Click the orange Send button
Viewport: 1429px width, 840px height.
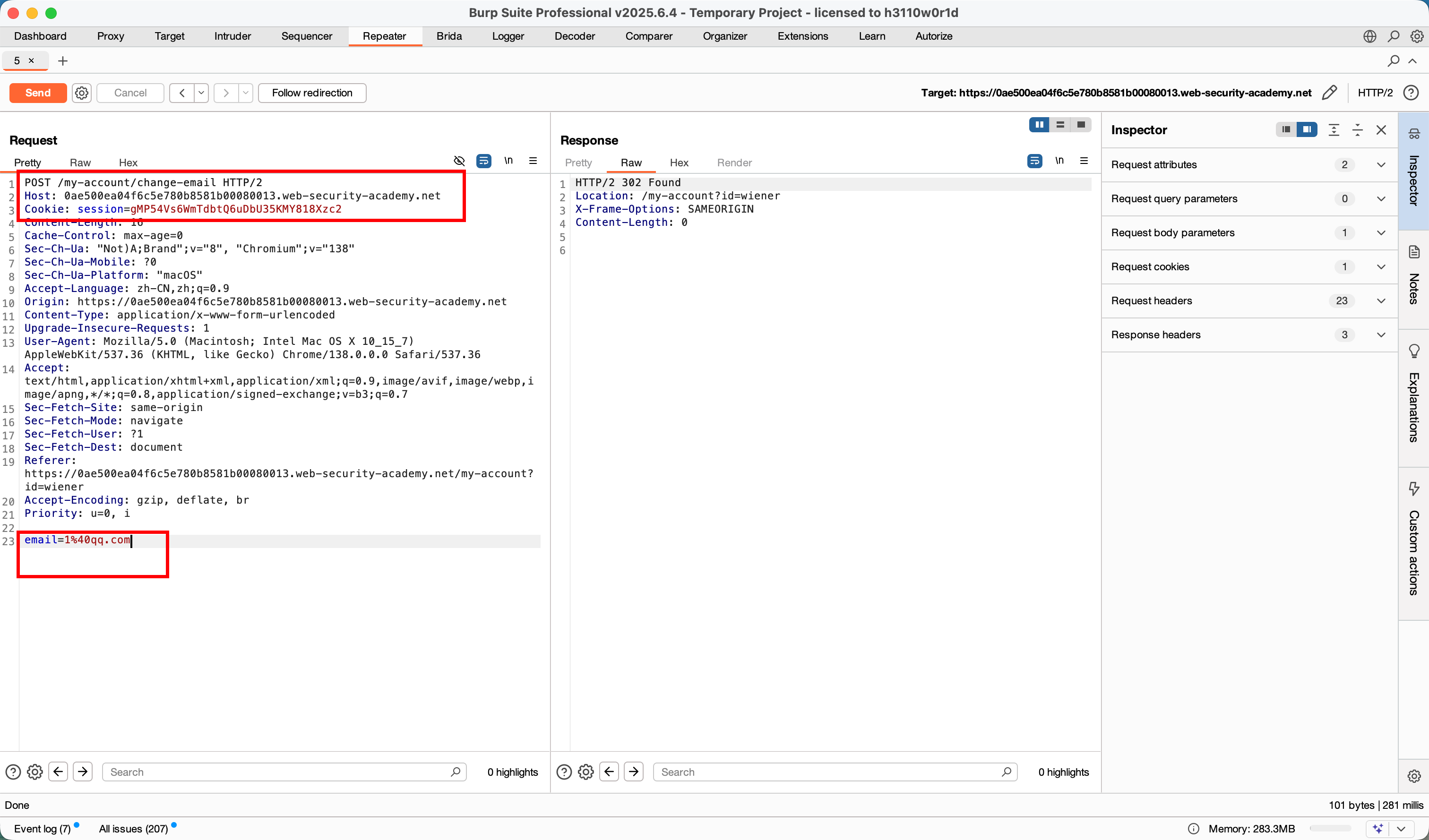[38, 93]
